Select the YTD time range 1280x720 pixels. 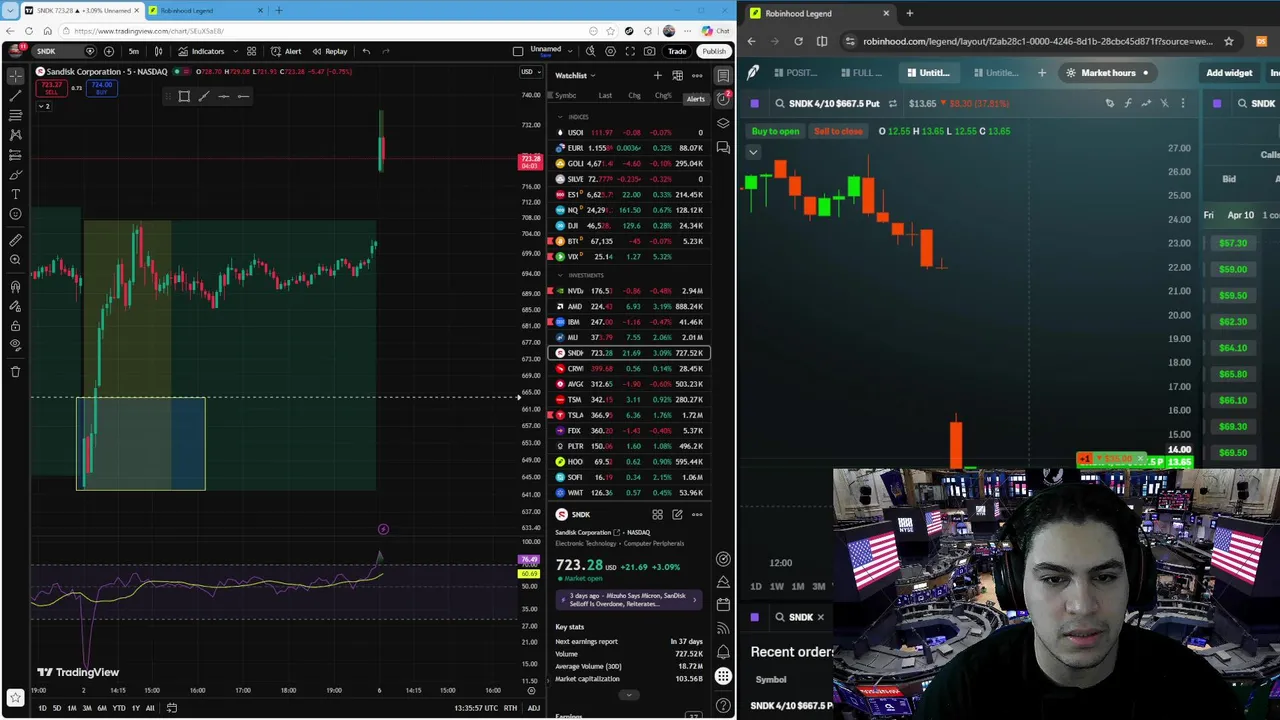click(119, 708)
